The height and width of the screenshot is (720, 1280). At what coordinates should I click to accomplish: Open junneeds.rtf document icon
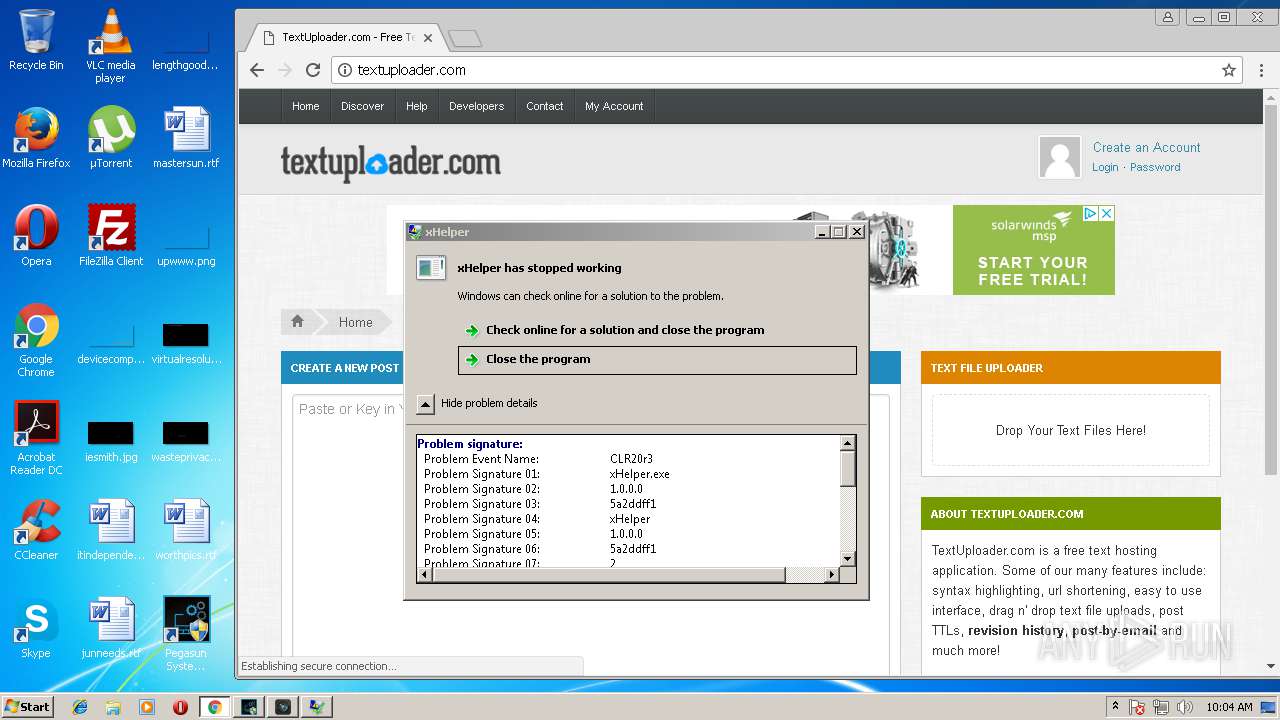coord(110,628)
